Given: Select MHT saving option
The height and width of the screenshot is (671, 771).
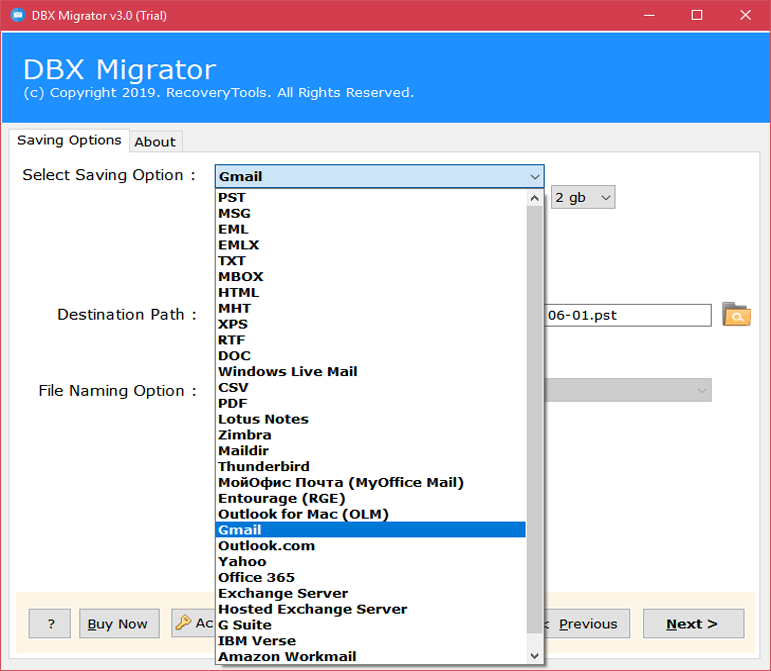Looking at the screenshot, I should pos(371,308).
